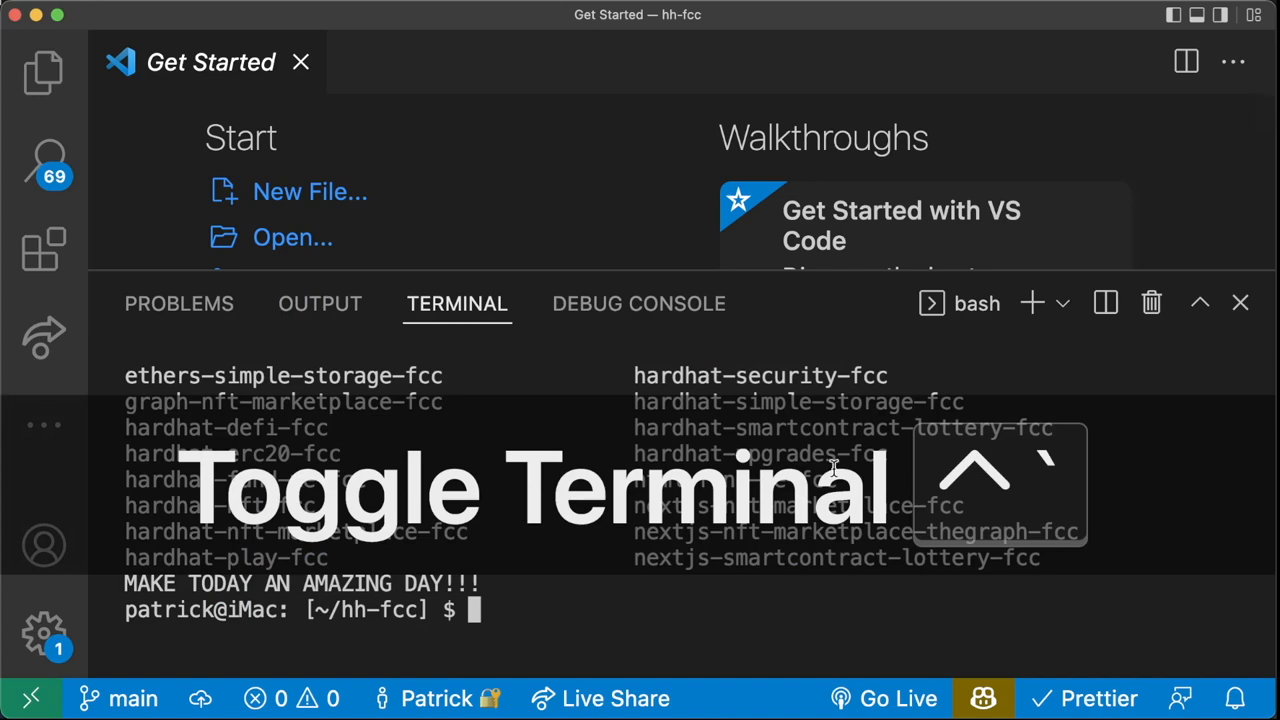Switch to the PROBLEMS tab
1280x720 pixels.
pos(179,303)
